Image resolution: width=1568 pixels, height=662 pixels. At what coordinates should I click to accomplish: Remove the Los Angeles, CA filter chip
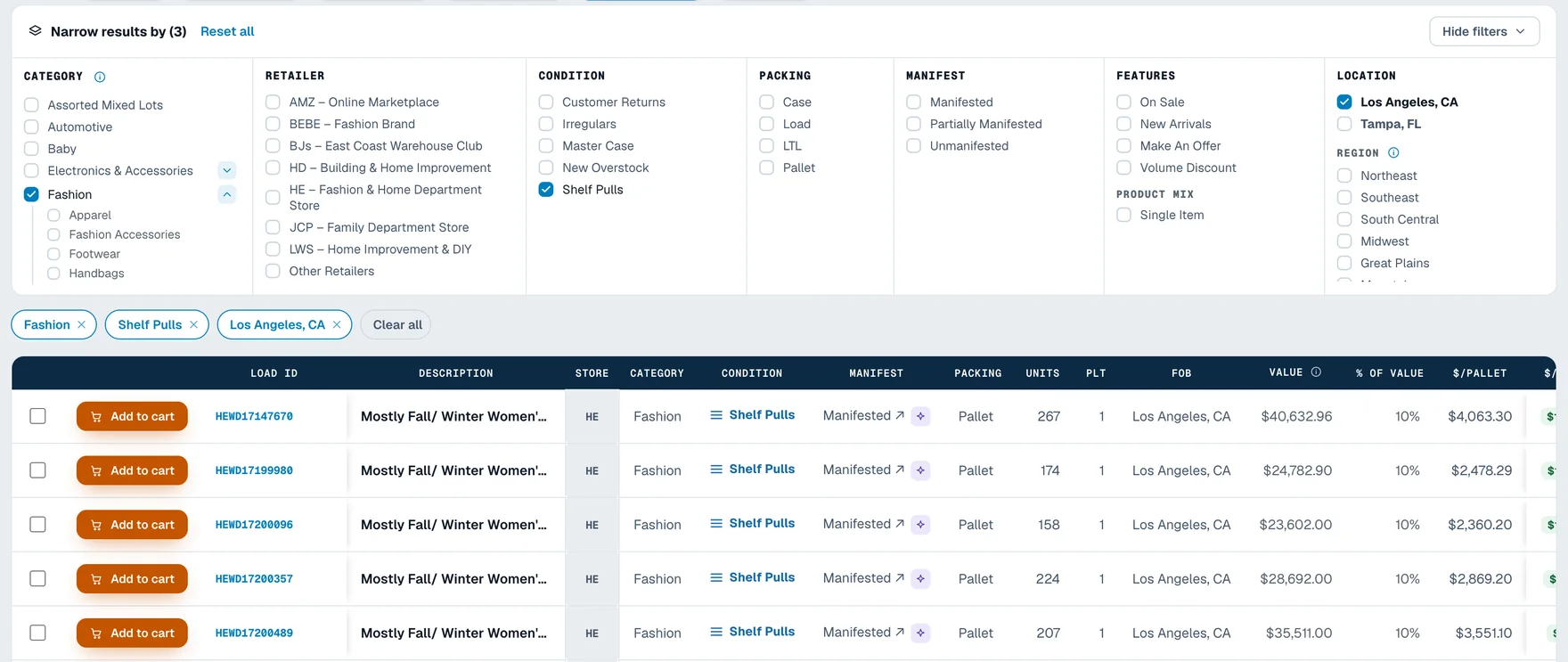tap(337, 325)
